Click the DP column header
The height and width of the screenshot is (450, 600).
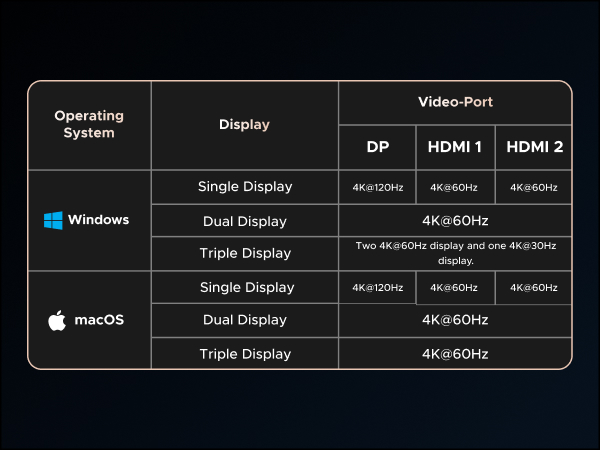point(378,147)
